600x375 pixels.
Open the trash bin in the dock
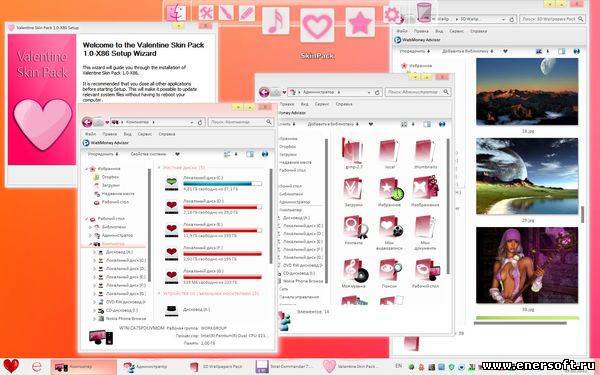coord(424,12)
